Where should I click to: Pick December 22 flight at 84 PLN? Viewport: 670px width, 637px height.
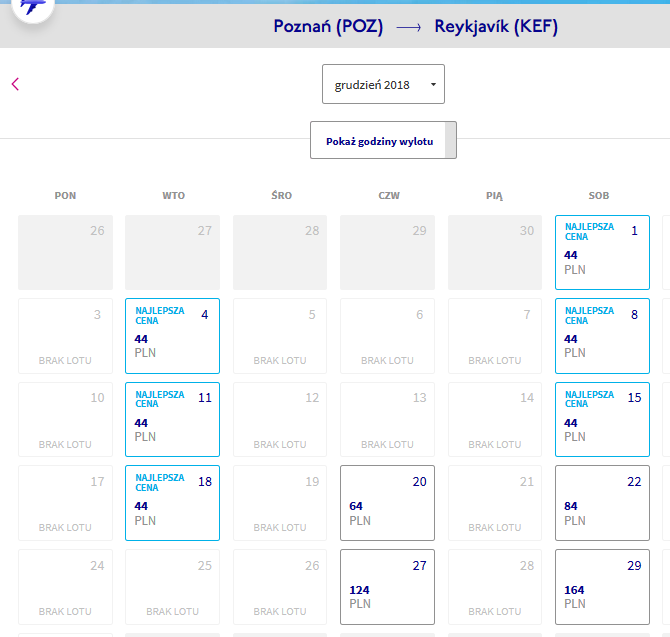(x=602, y=503)
